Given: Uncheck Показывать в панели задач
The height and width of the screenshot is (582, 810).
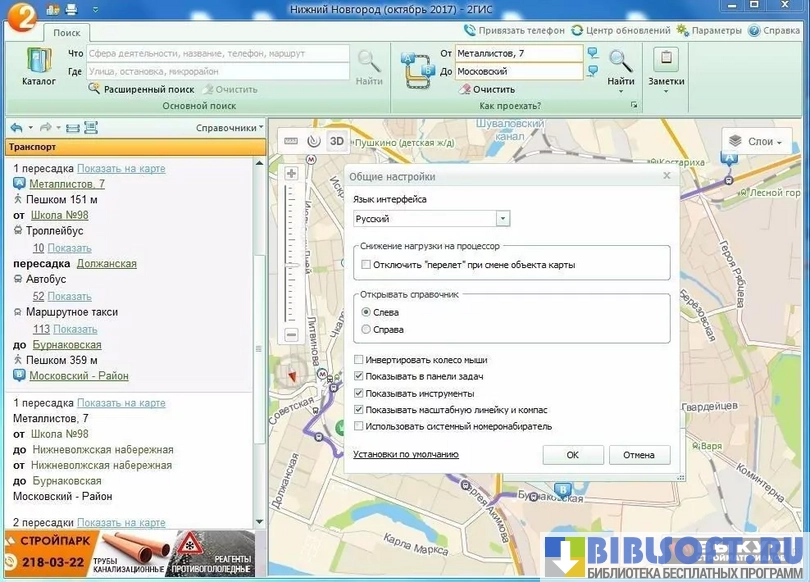Looking at the screenshot, I should [x=360, y=376].
